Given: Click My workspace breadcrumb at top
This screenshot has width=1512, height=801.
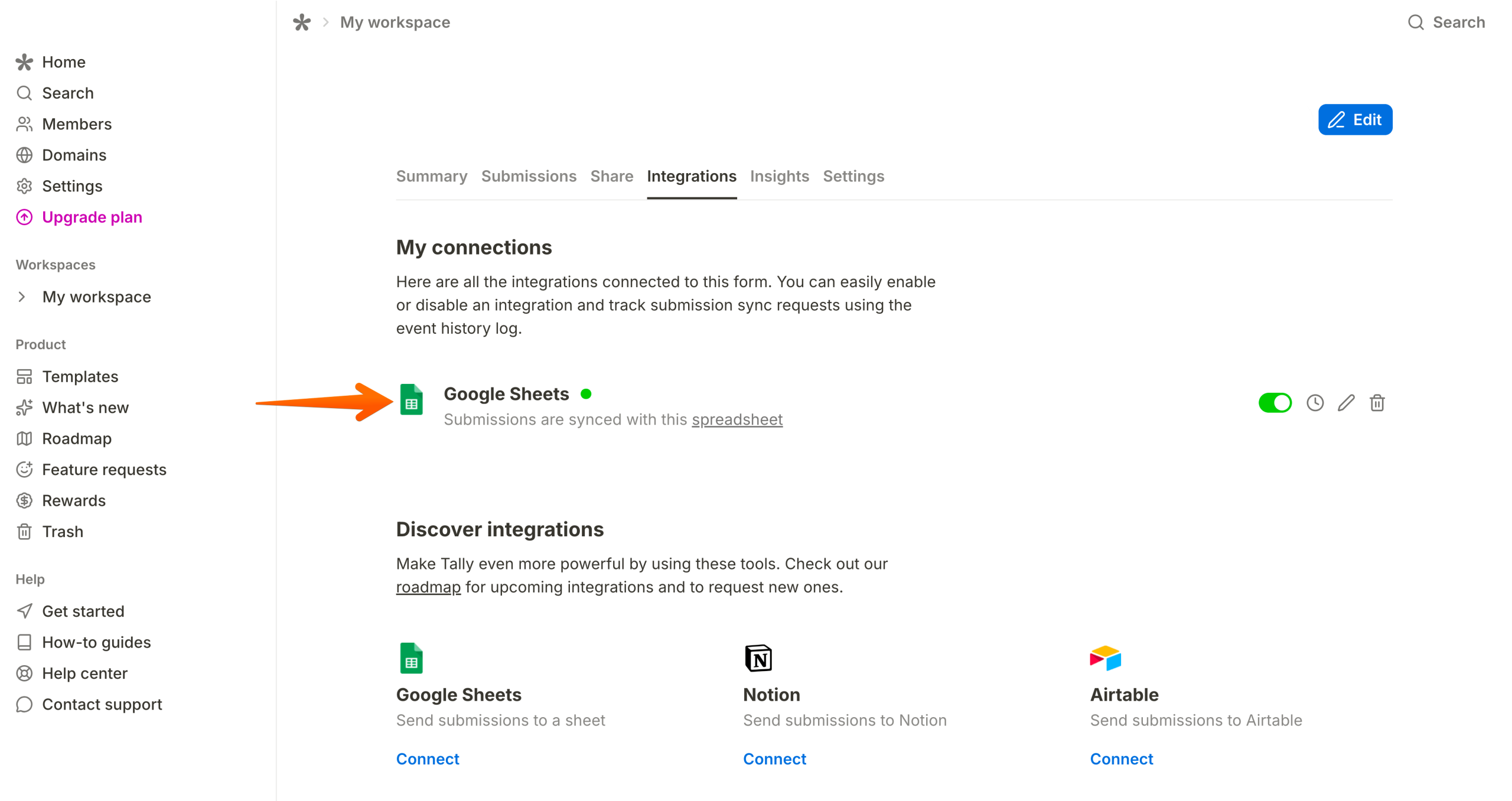Looking at the screenshot, I should pyautogui.click(x=395, y=22).
